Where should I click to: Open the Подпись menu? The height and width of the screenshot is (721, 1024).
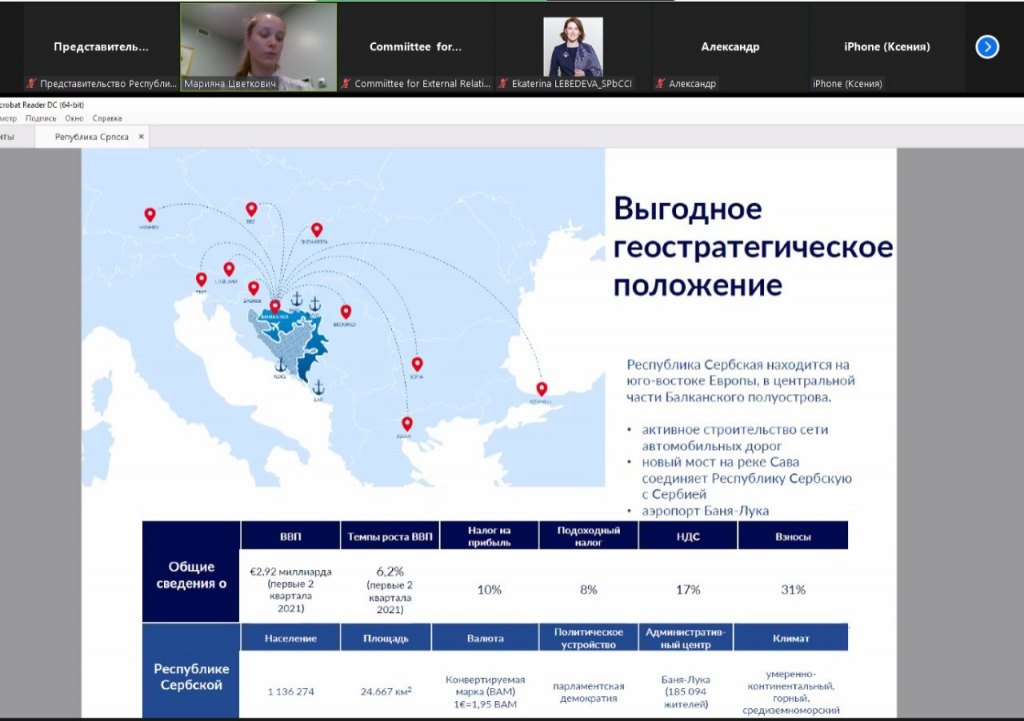coord(41,117)
